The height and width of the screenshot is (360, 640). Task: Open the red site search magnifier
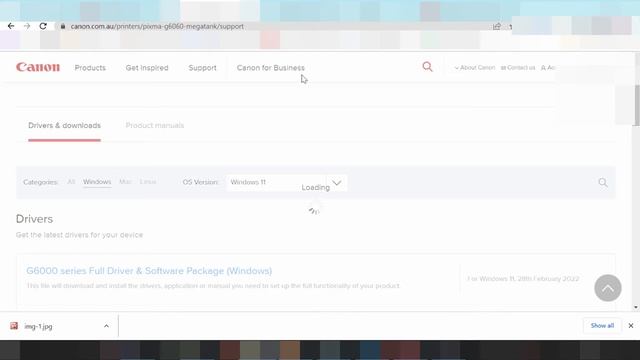[x=427, y=67]
